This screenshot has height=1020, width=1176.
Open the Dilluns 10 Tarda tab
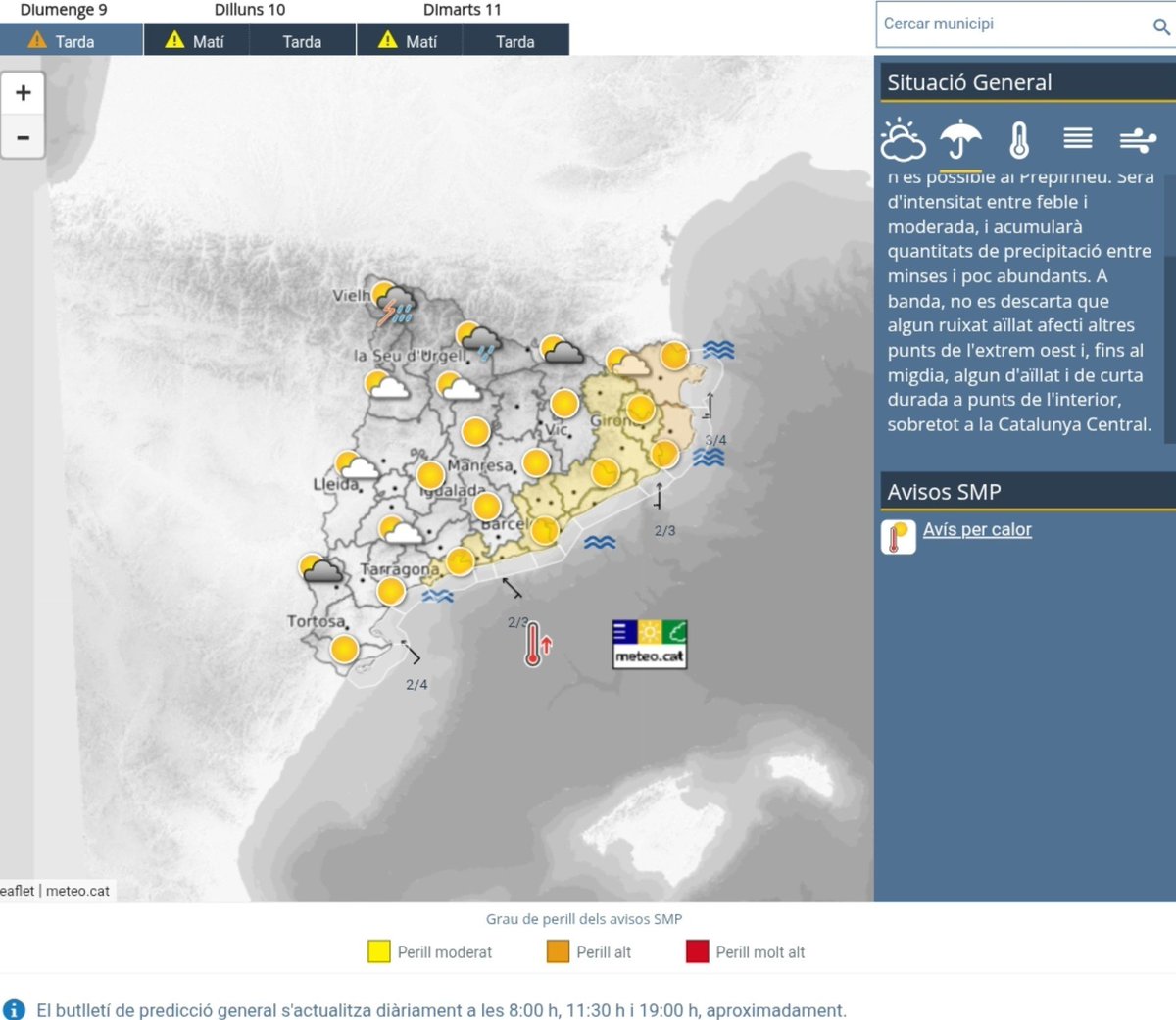[302, 41]
